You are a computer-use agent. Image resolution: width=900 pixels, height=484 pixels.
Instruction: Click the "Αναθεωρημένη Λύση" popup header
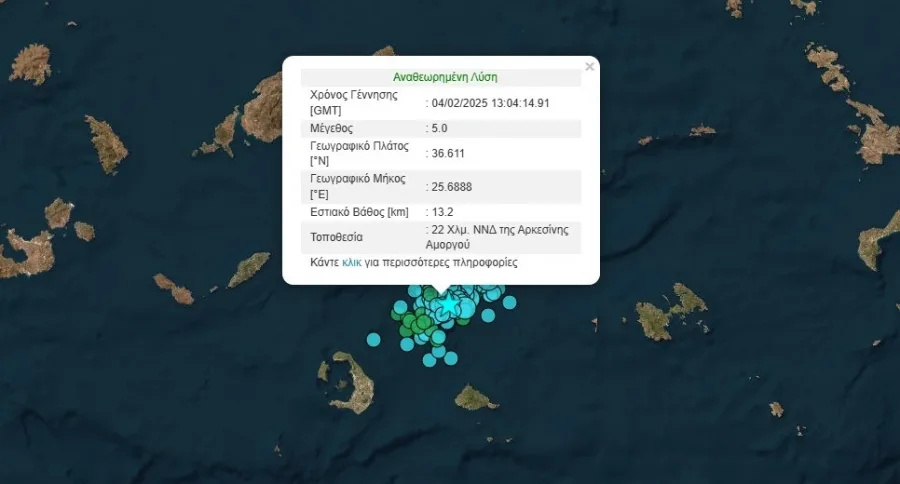[445, 76]
